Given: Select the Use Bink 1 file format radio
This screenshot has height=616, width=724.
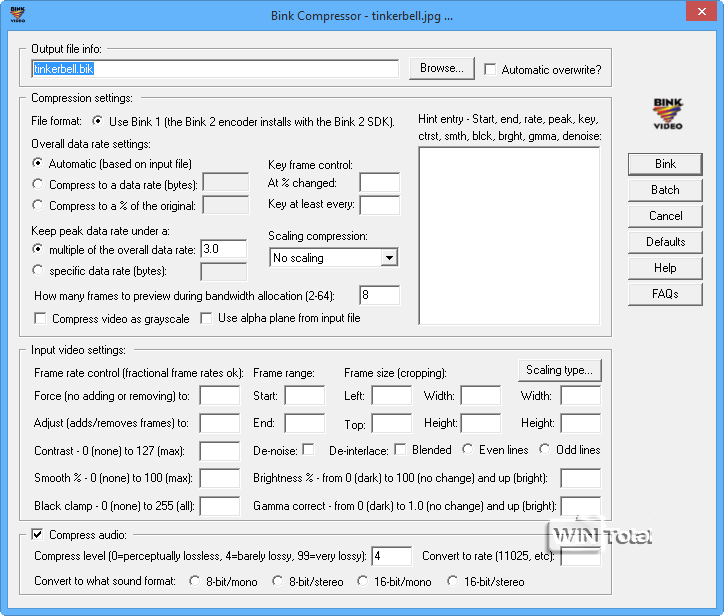Looking at the screenshot, I should pyautogui.click(x=97, y=121).
